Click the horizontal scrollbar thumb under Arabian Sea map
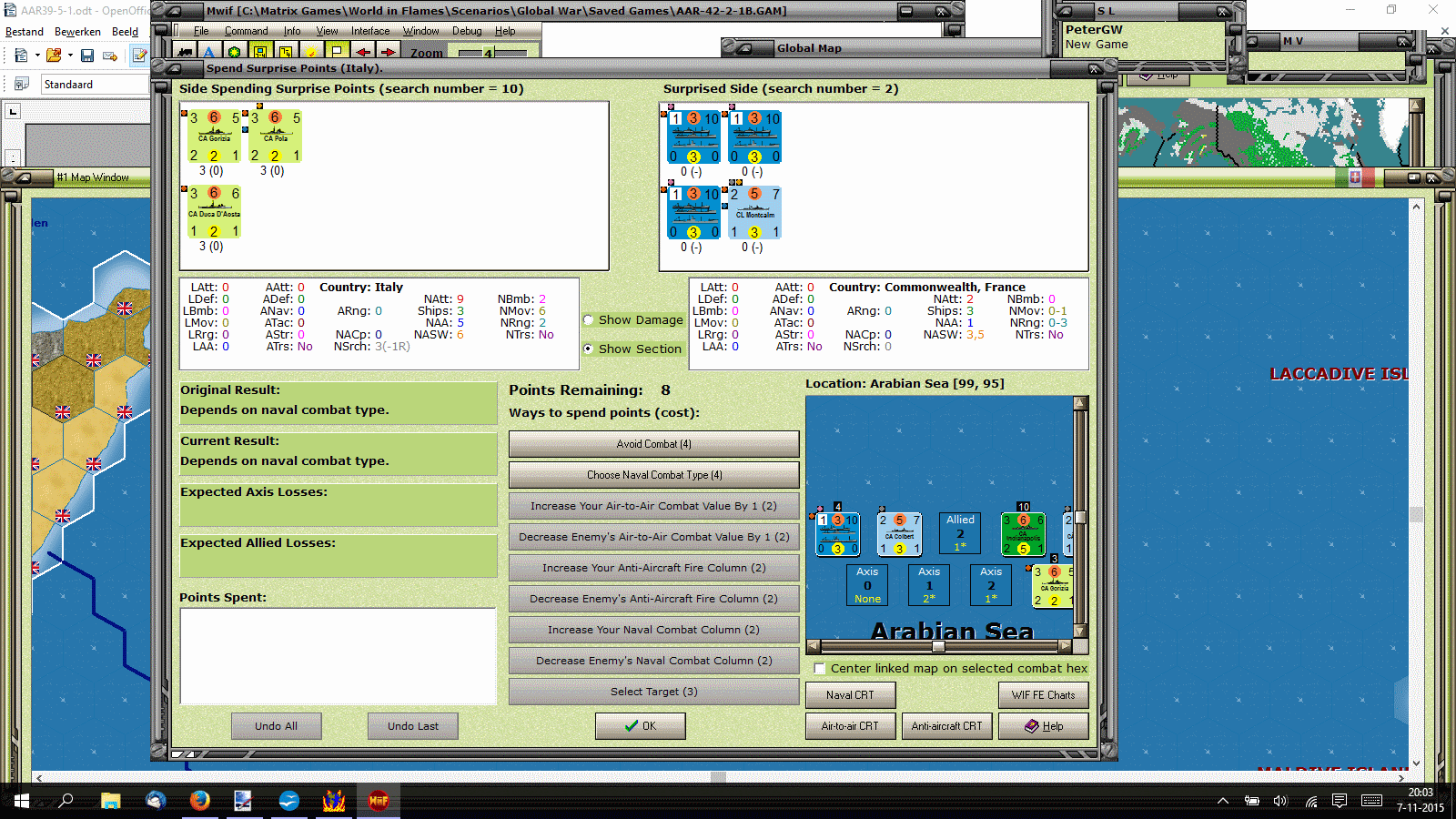 click(x=938, y=647)
